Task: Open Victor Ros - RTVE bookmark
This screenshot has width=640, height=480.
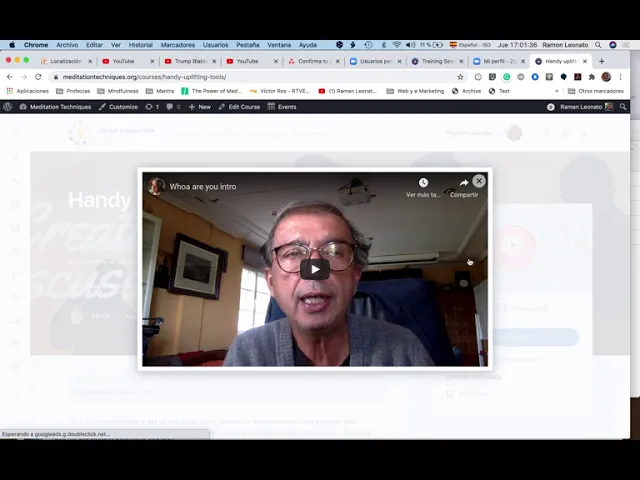Action: (280, 91)
